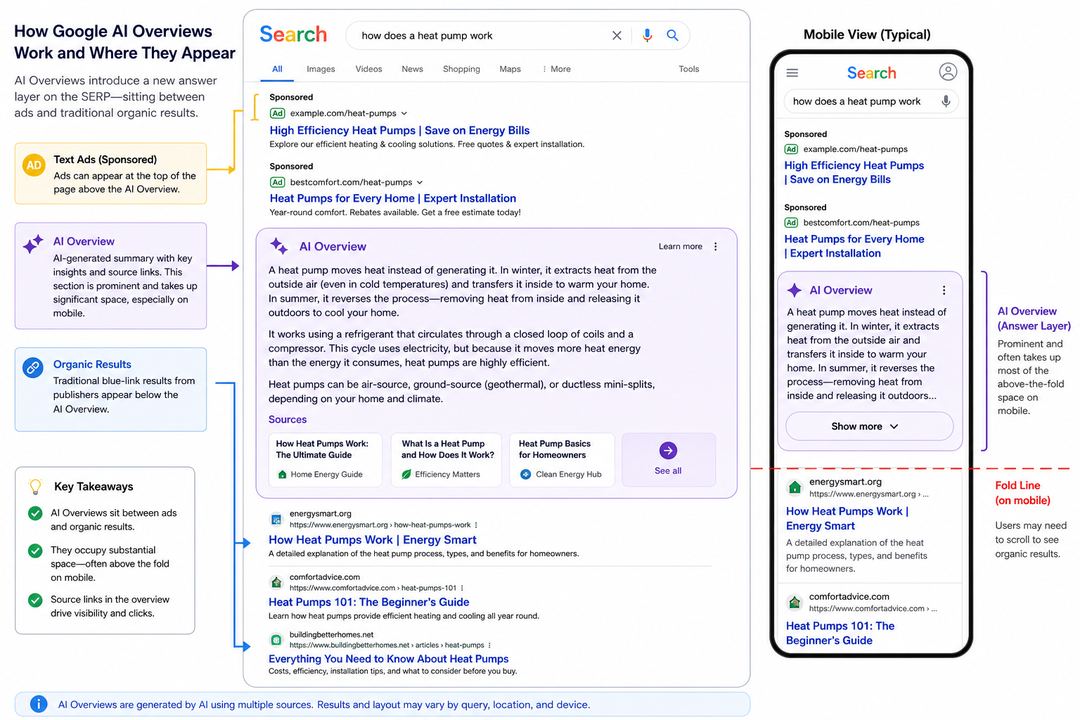Open the AI Overview three-dot menu on desktop
The image size is (1080, 720).
[x=716, y=247]
